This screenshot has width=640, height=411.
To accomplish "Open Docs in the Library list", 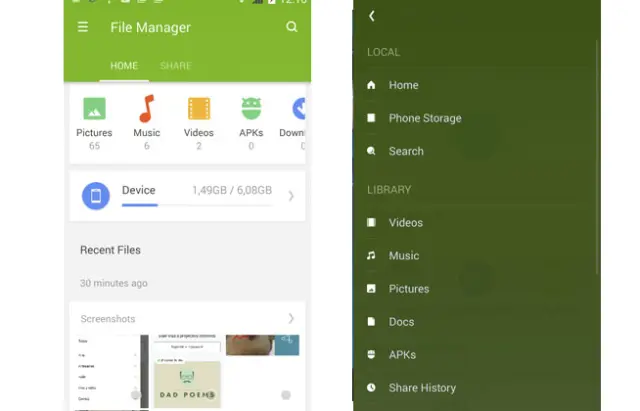I will pyautogui.click(x=401, y=322).
